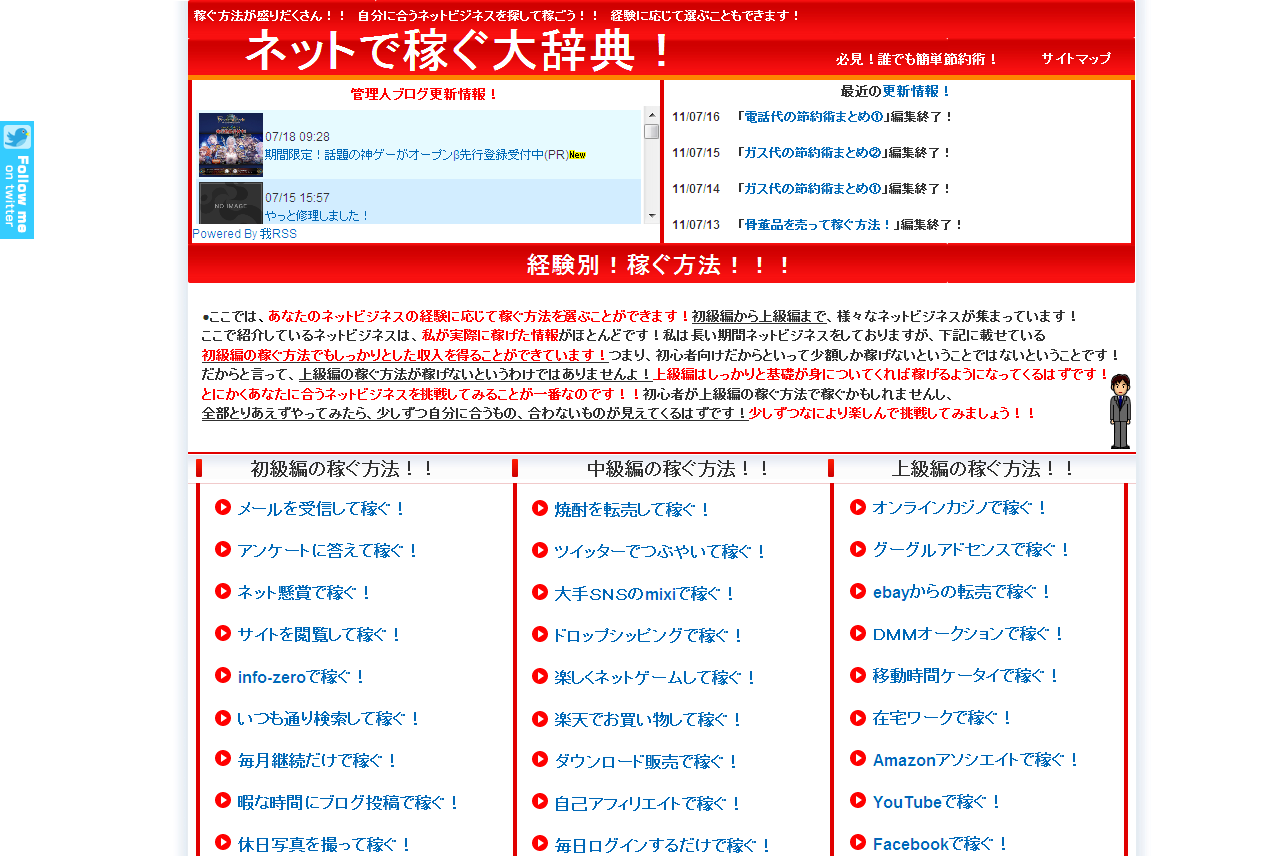Click bullet icon beside ドロップシッピングで稼ぐ

tap(540, 634)
